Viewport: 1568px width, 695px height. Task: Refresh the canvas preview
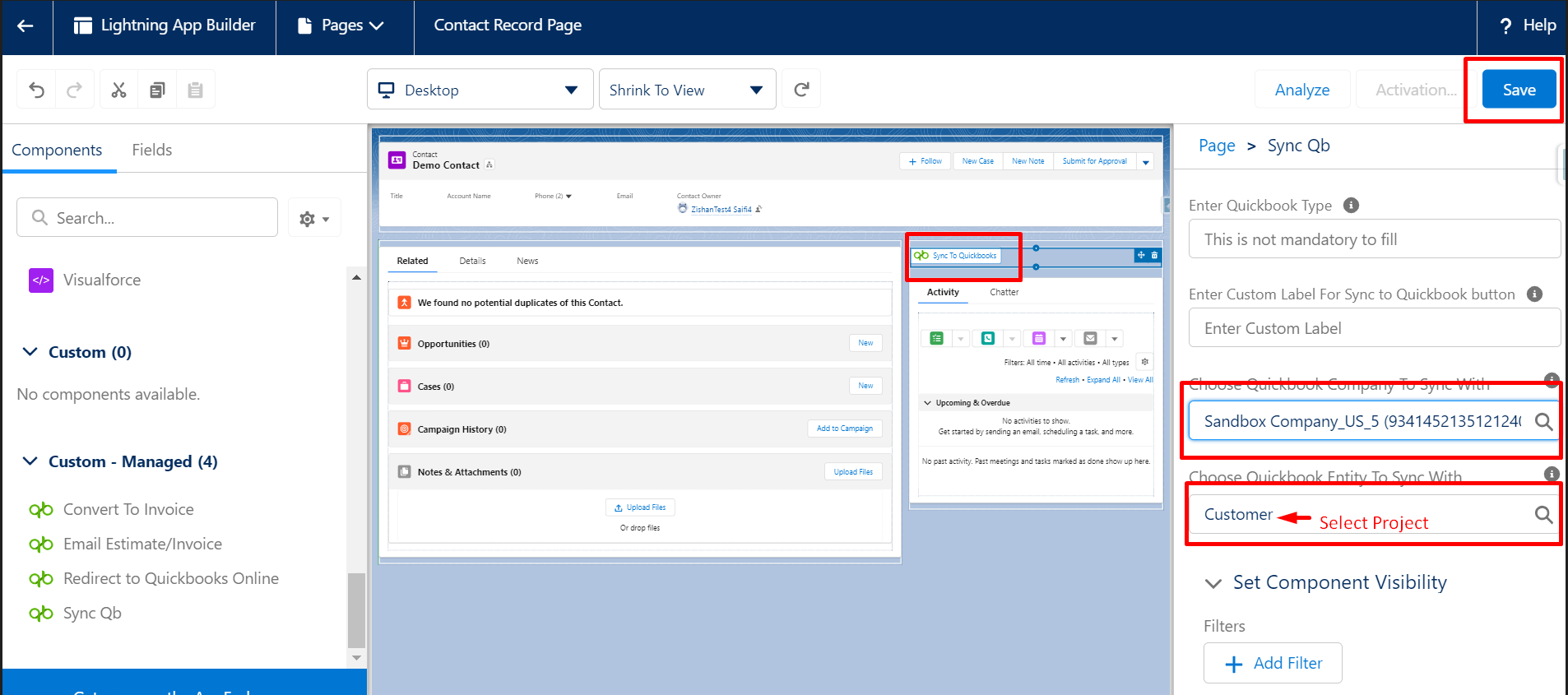(x=801, y=90)
